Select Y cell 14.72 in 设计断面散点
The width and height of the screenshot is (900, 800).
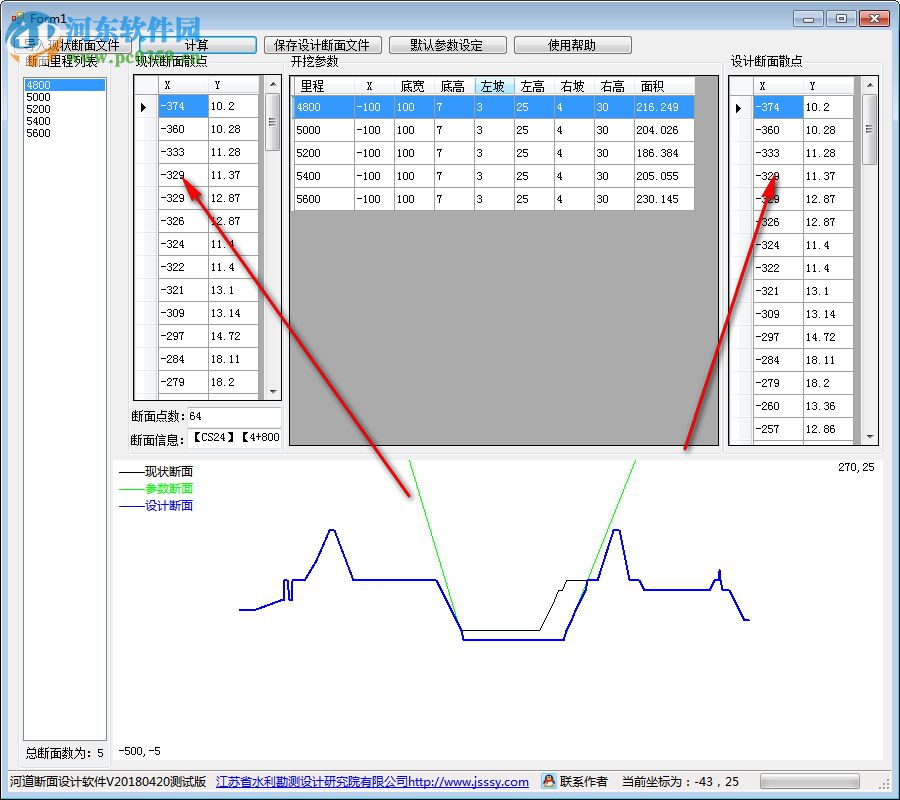coord(828,337)
